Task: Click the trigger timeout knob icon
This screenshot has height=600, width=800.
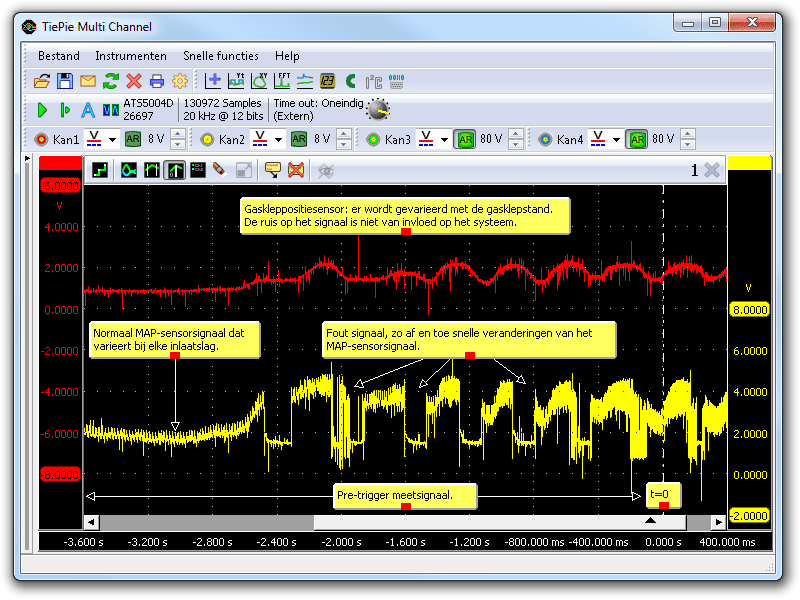Action: 378,109
